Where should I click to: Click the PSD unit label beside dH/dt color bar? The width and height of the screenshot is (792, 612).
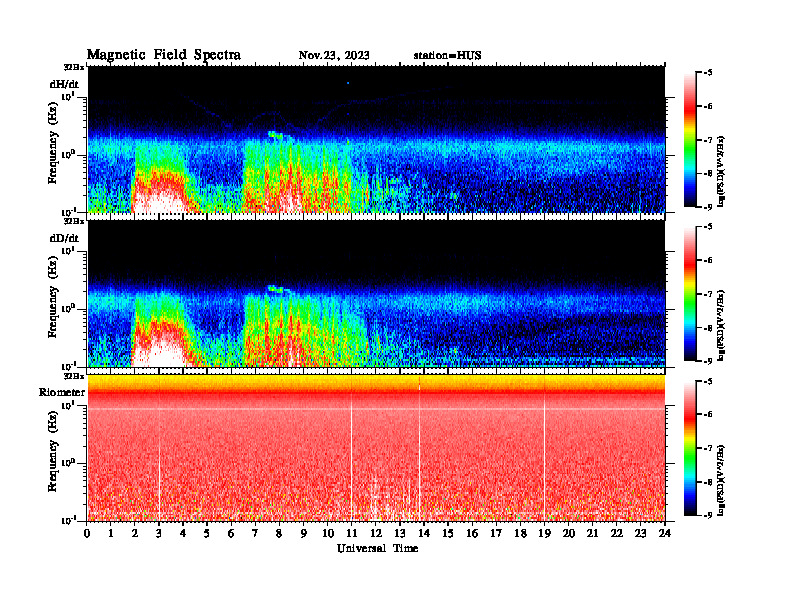click(x=722, y=172)
